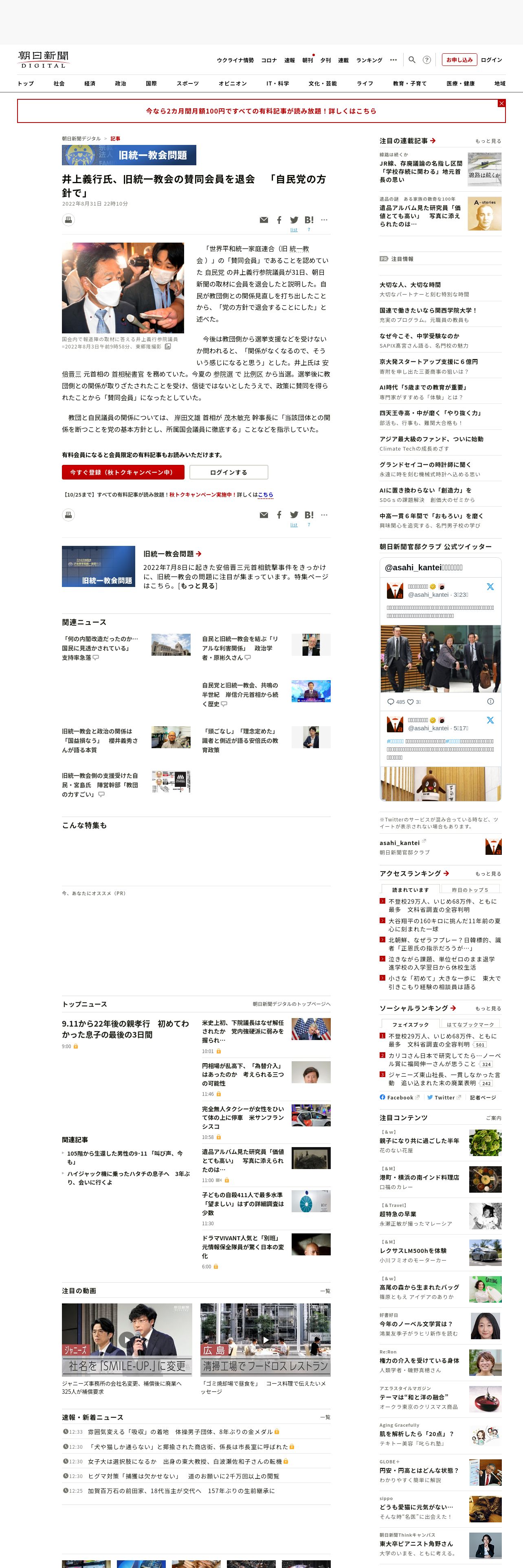Select 社会 navigation category
The height and width of the screenshot is (1568, 523).
(59, 83)
